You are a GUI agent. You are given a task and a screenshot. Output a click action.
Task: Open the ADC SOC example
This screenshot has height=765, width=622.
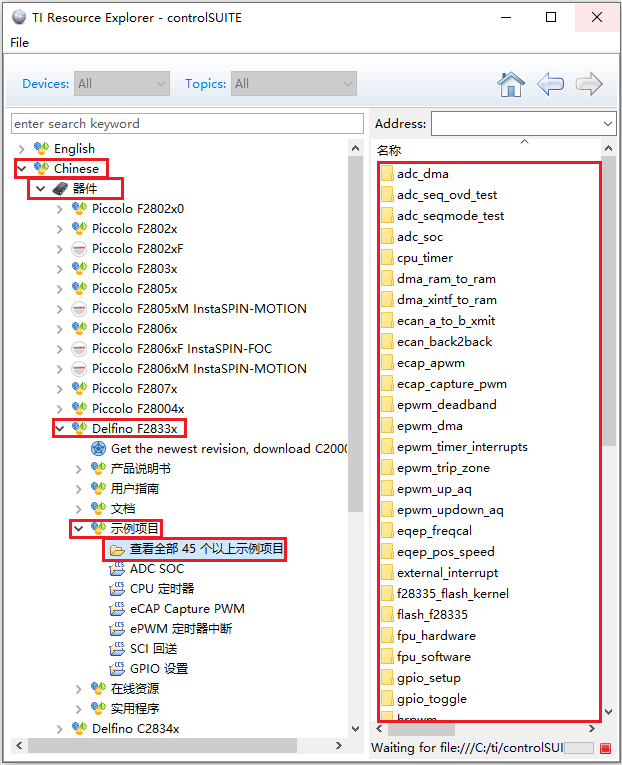[x=157, y=569]
